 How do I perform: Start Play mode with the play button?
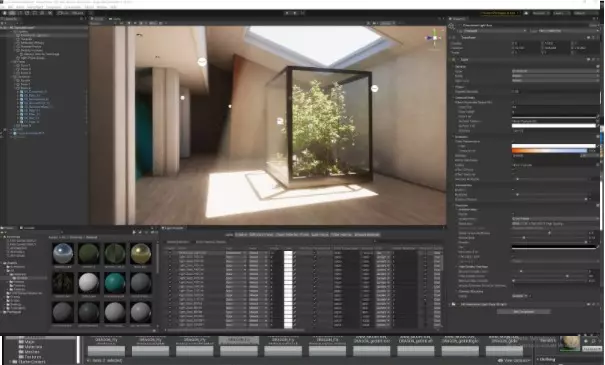coord(287,13)
